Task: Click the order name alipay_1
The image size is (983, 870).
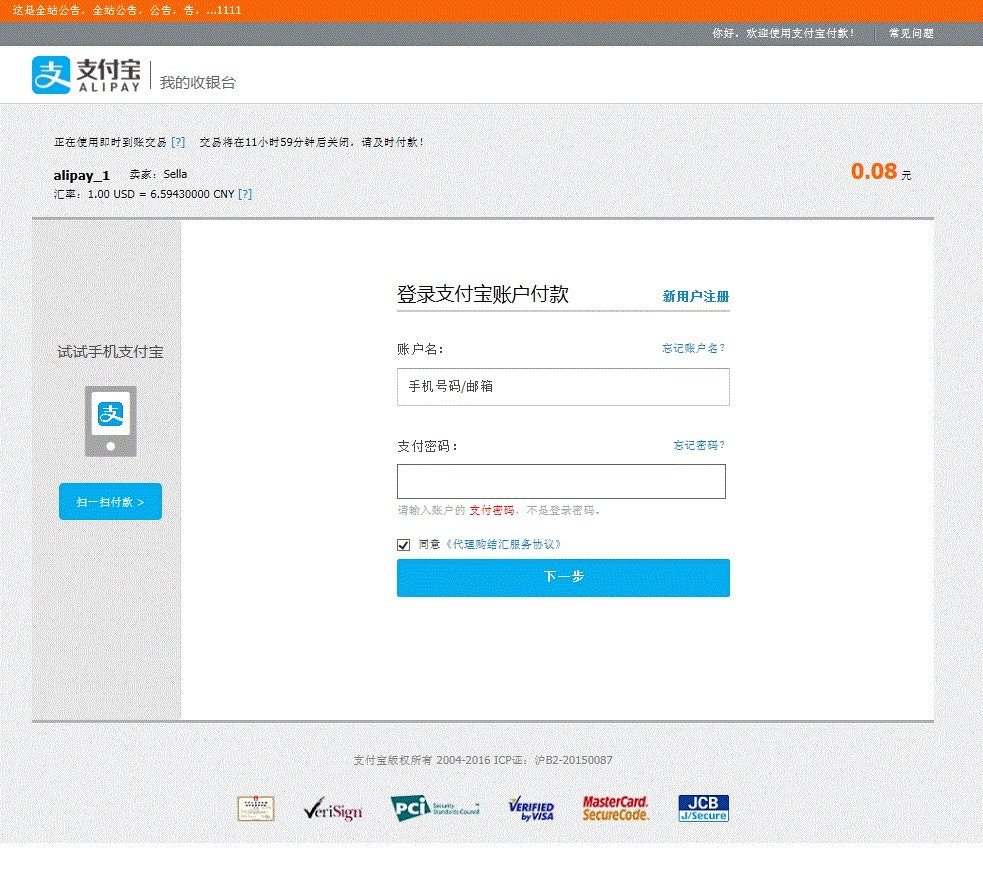Action: 81,176
